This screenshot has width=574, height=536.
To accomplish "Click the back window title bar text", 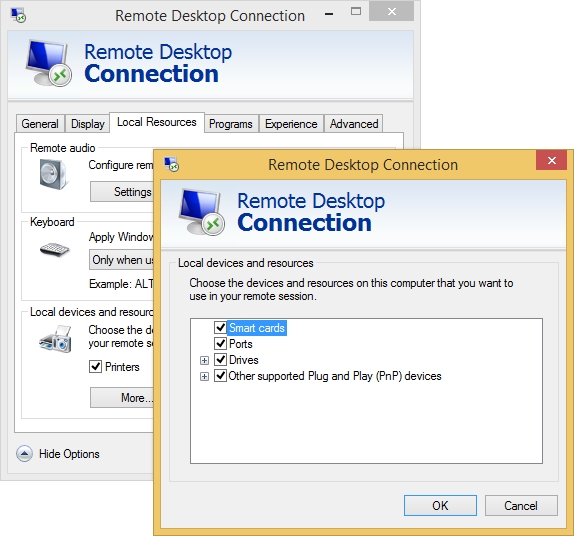I will (210, 16).
